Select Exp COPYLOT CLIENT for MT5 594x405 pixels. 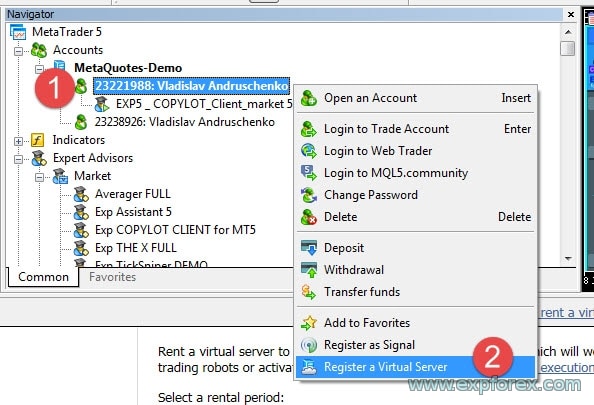pyautogui.click(x=175, y=230)
